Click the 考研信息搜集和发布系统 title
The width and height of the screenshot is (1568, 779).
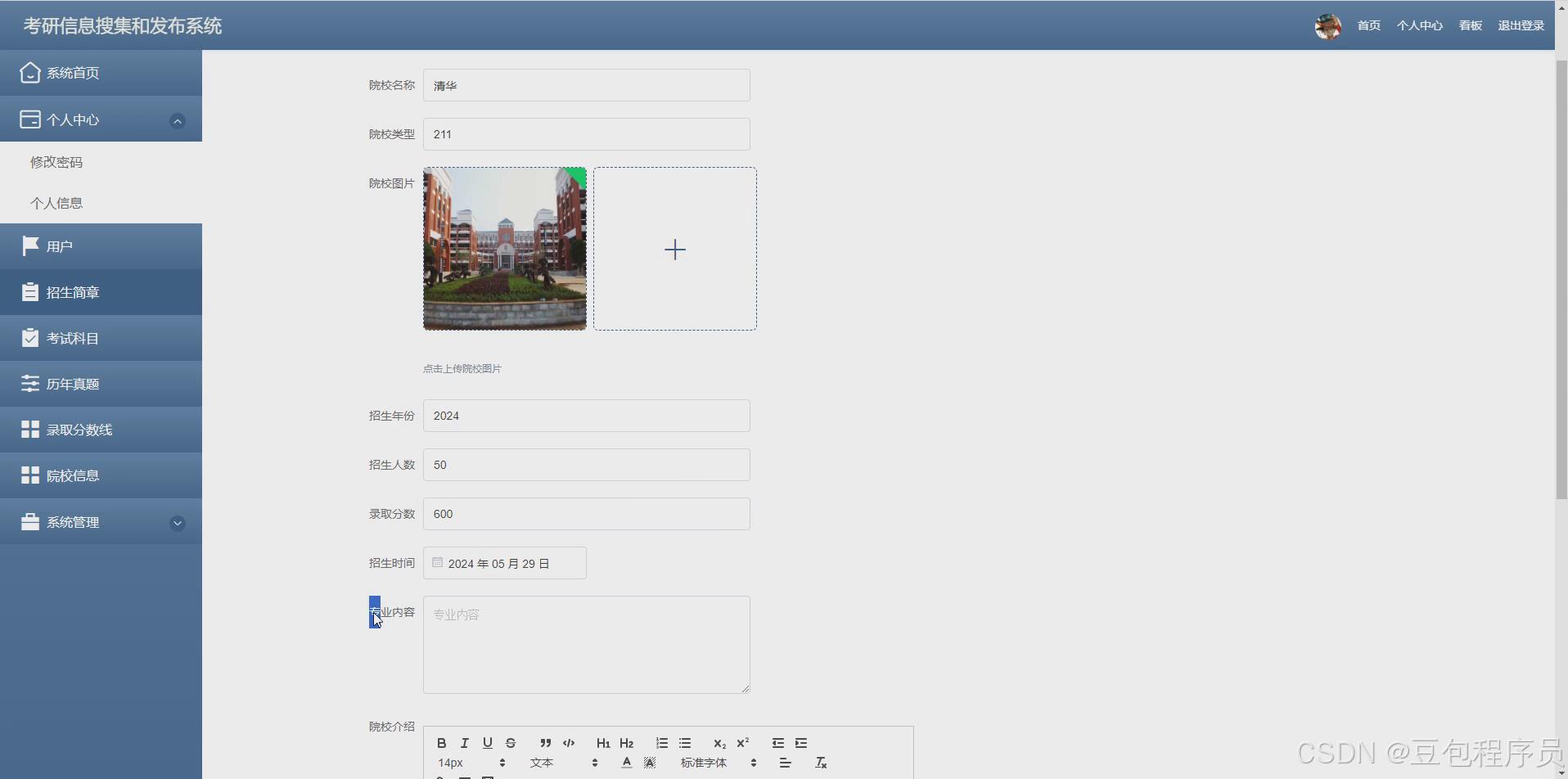click(x=123, y=26)
